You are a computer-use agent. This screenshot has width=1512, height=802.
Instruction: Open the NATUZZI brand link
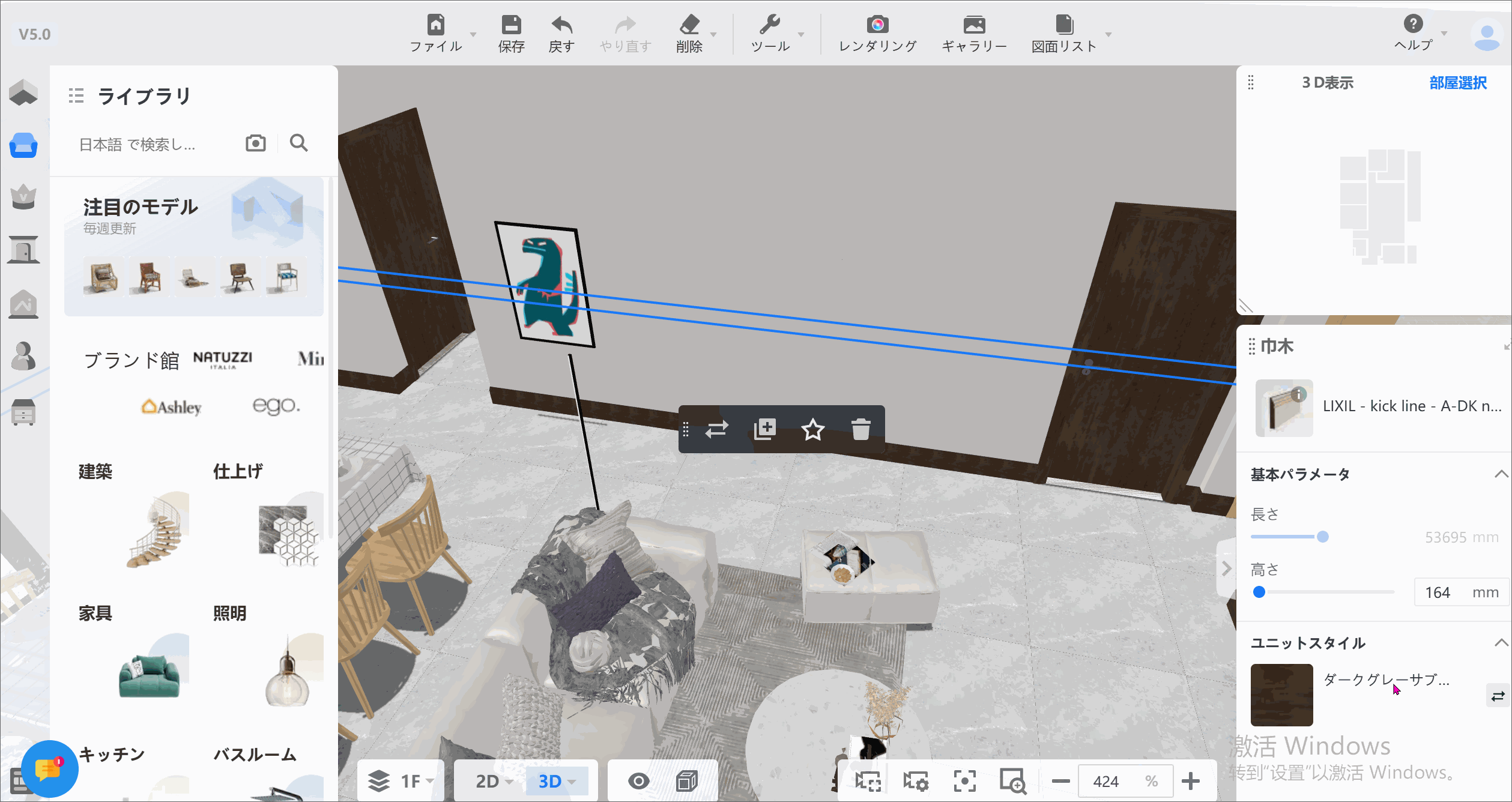coord(223,359)
